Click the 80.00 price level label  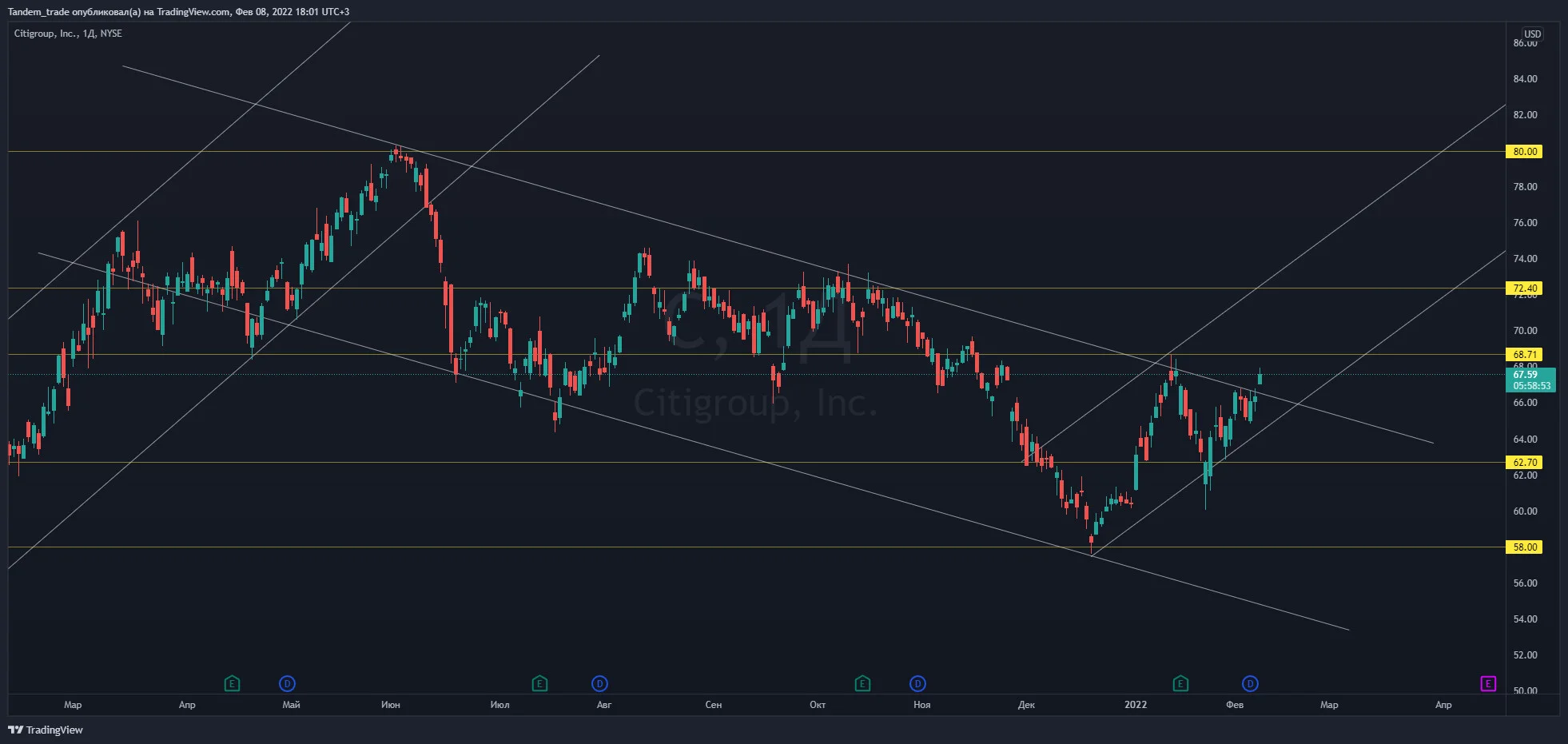click(x=1525, y=151)
